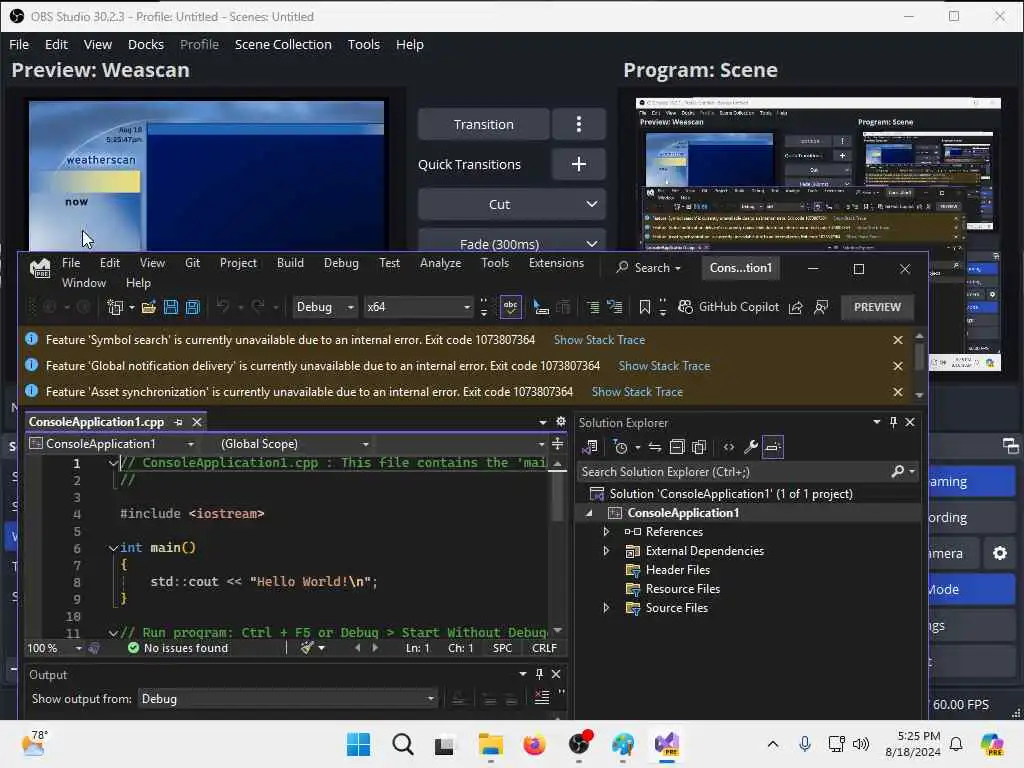Click the PREVIEW button in Visual Studio
1024x768 pixels.
click(877, 307)
